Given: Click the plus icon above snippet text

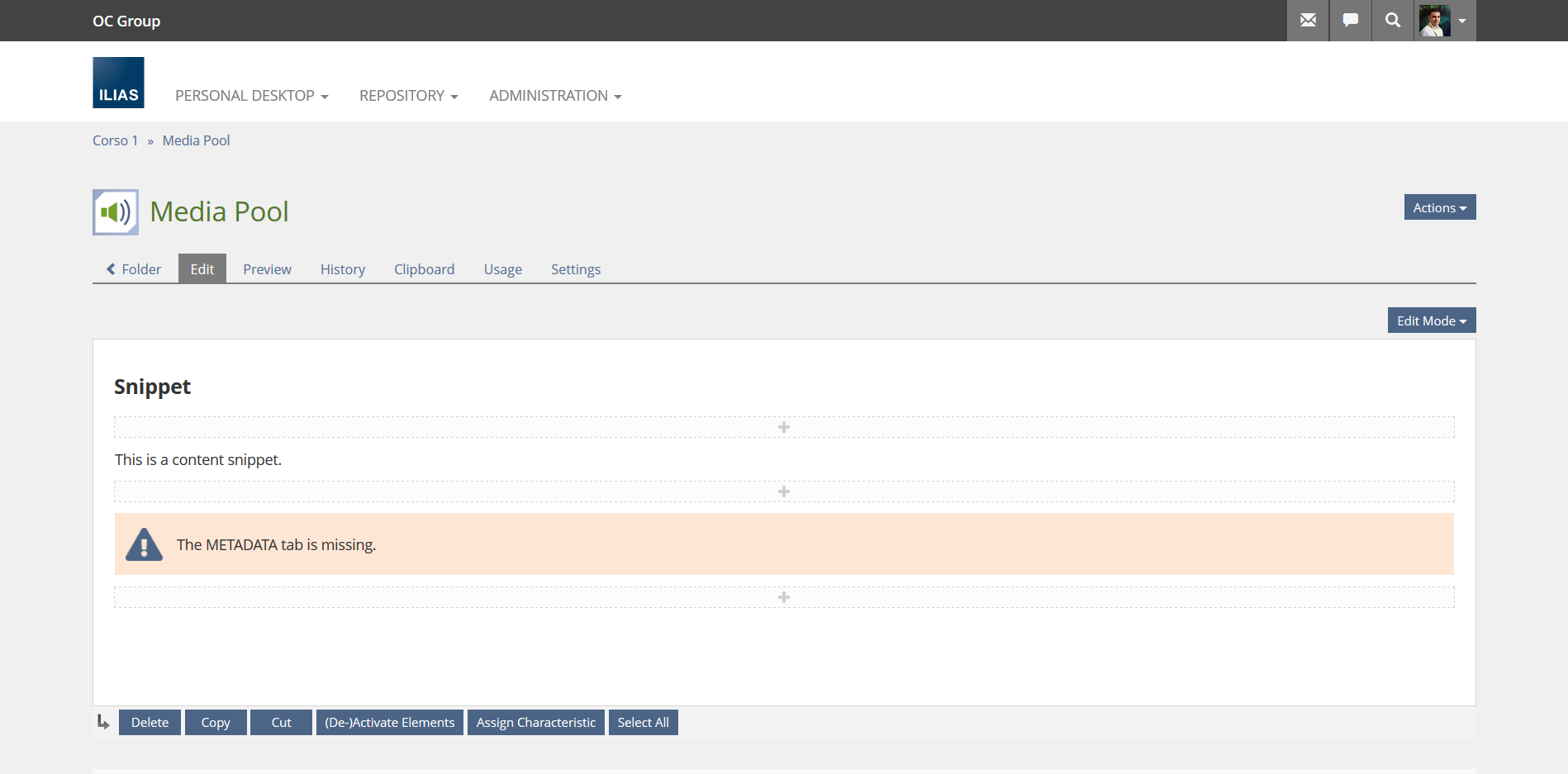Looking at the screenshot, I should coord(784,427).
